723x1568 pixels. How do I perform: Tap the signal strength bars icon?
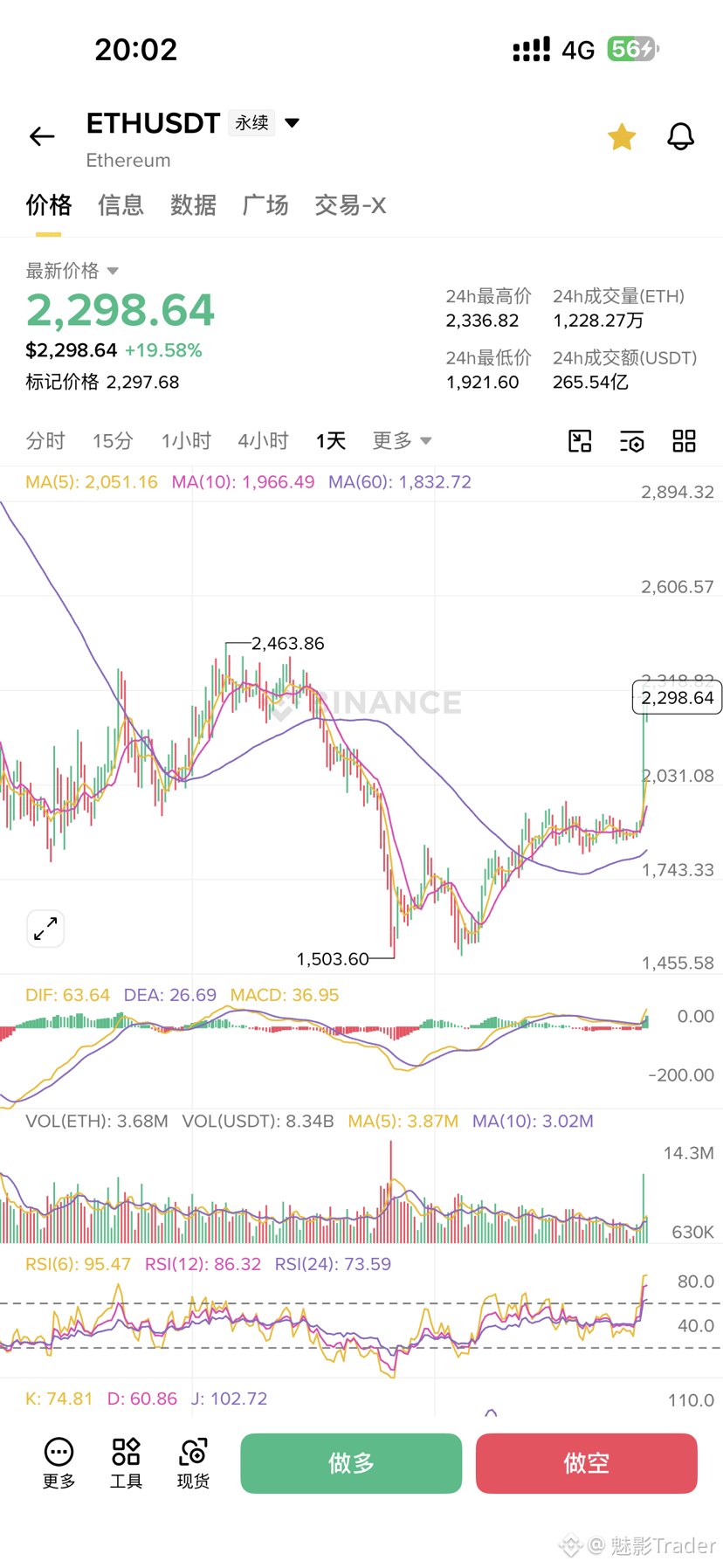click(x=531, y=49)
